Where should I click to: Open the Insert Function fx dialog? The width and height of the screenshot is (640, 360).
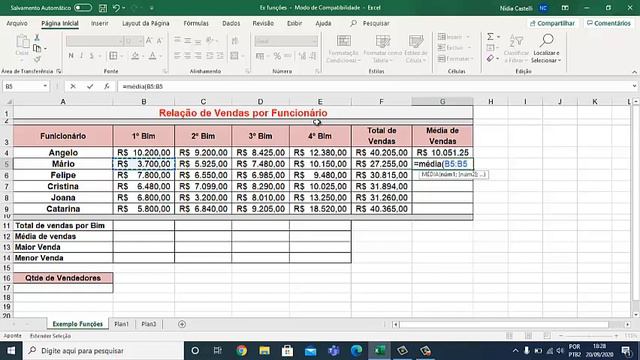click(x=107, y=86)
